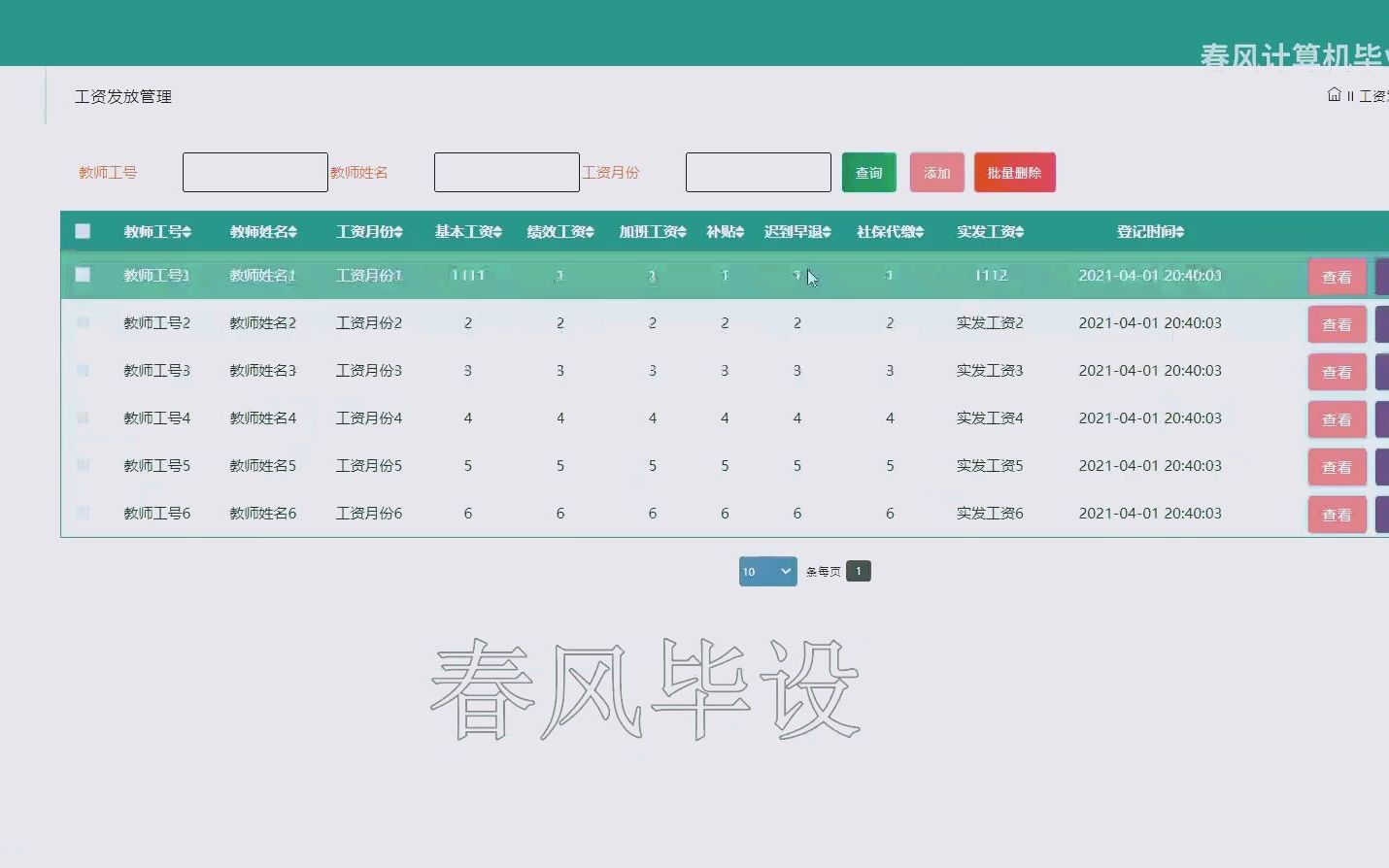Check the checkbox for 教师工号3 row
Screen dimensions: 1389x868
pos(83,370)
